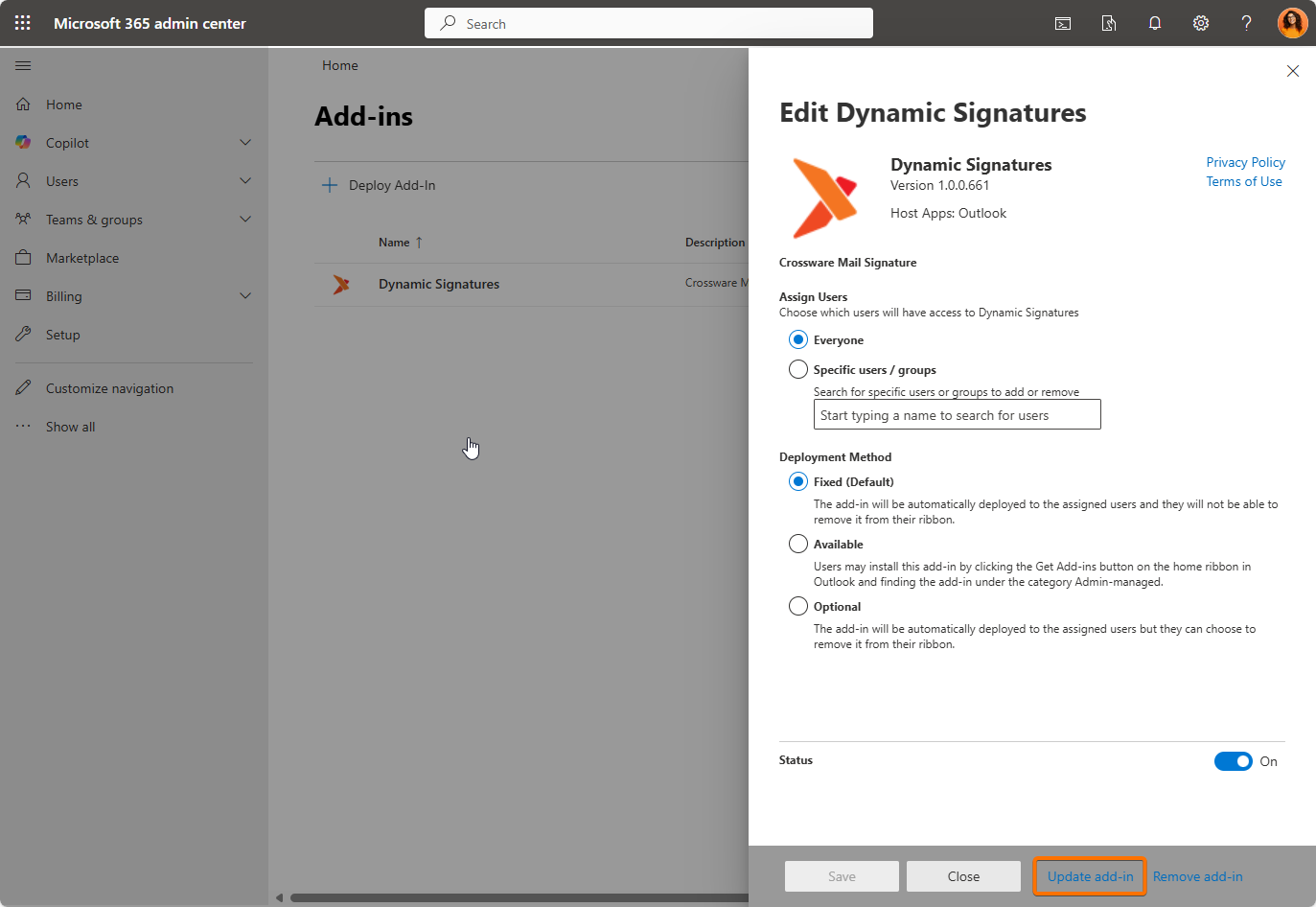The width and height of the screenshot is (1316, 907).
Task: Click the help question mark icon
Action: click(x=1246, y=23)
